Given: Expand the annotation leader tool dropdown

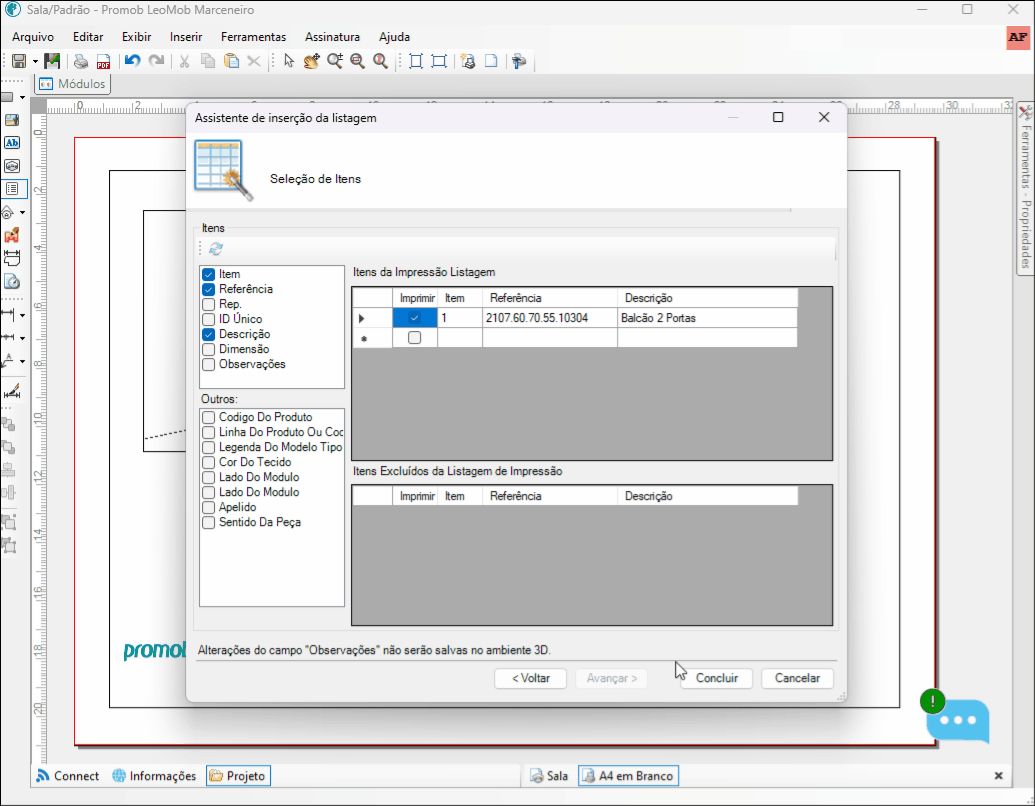Looking at the screenshot, I should point(22,362).
